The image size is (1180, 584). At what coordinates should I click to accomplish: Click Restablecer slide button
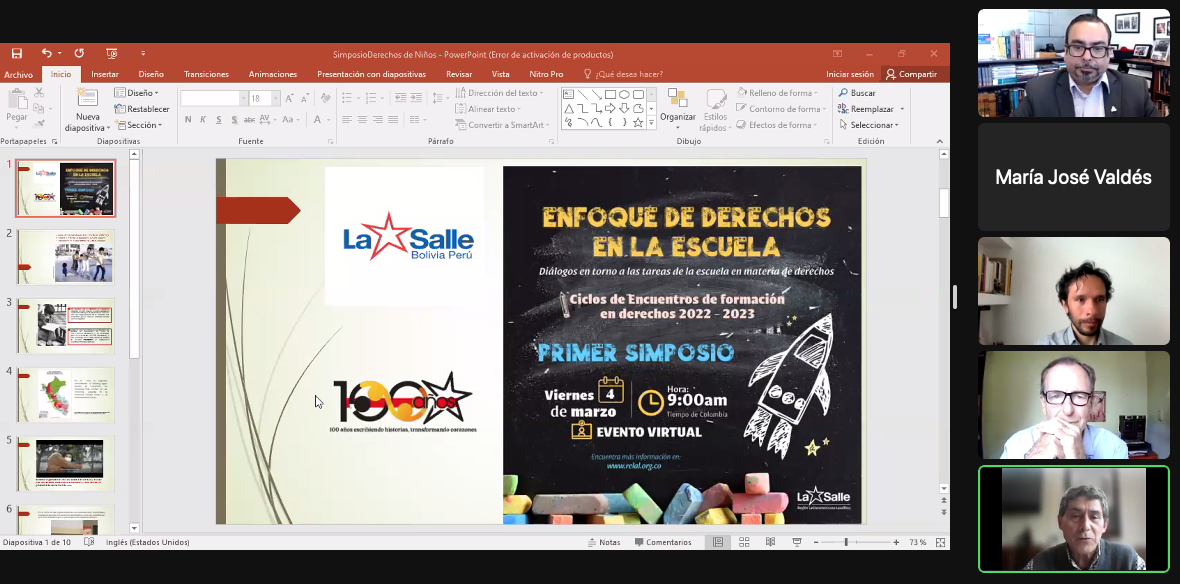tap(142, 109)
